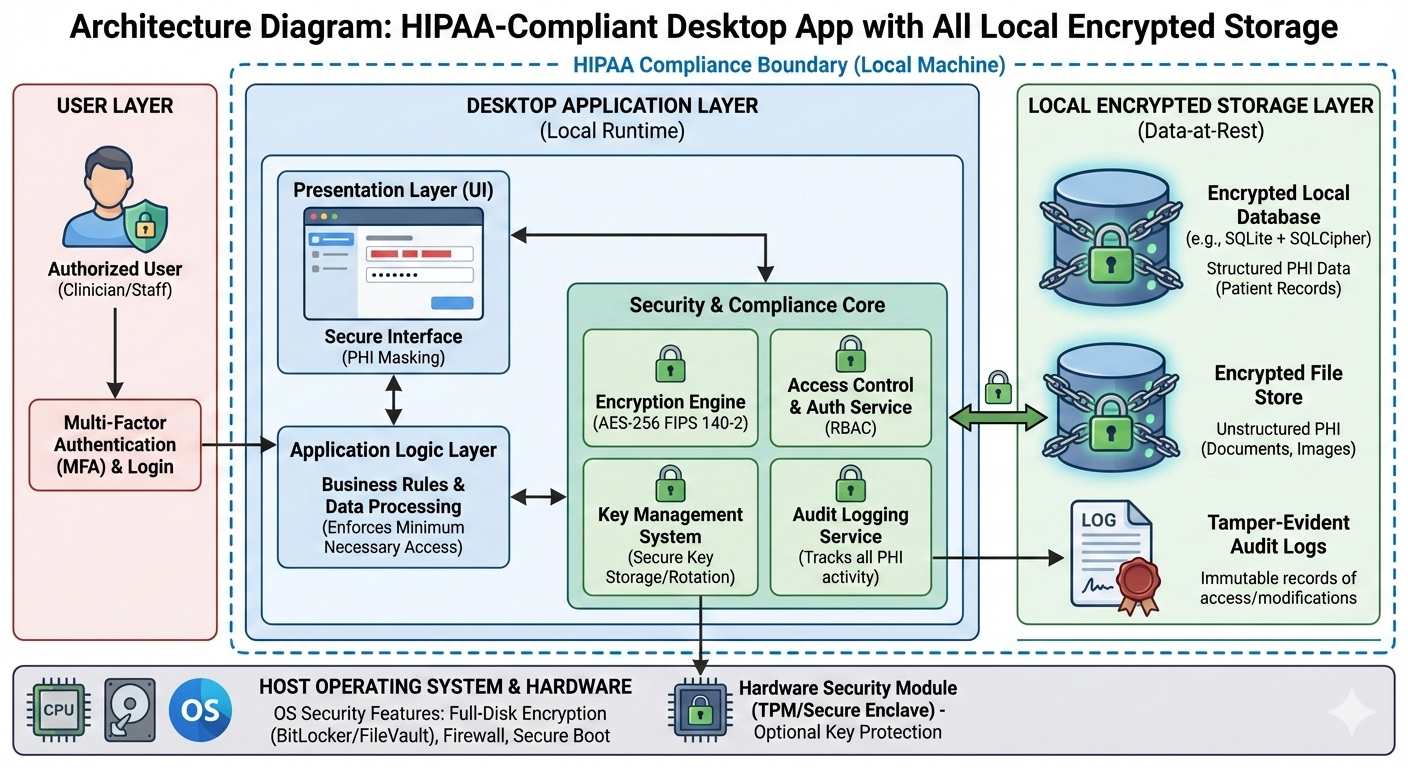The height and width of the screenshot is (768, 1408).
Task: Expand the Security & Compliance Core panel
Action: tap(758, 305)
